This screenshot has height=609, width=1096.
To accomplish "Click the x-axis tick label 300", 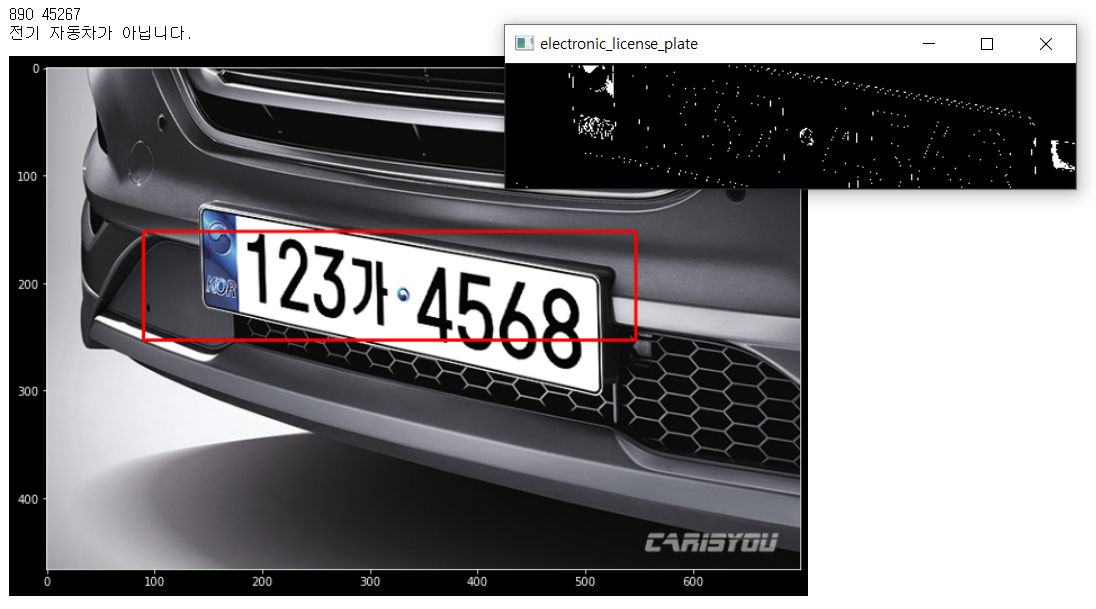I will 370,581.
